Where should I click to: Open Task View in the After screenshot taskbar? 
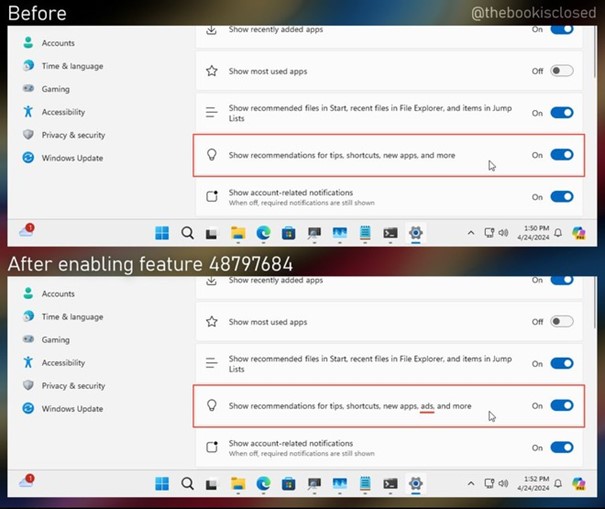[211, 484]
